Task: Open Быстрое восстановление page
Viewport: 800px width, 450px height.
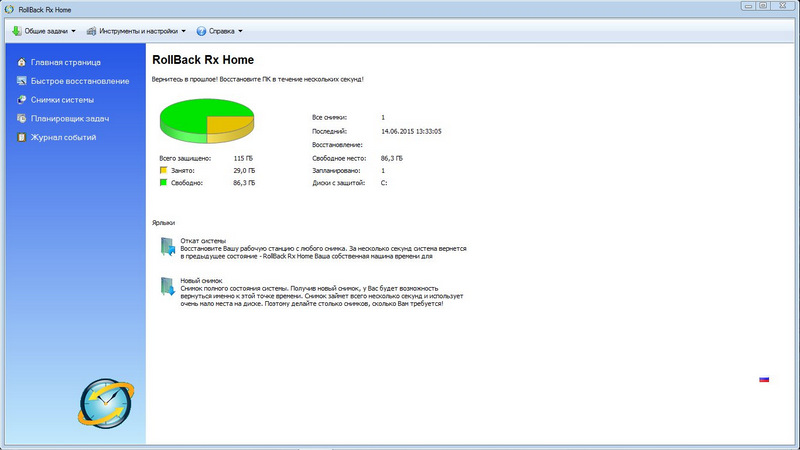Action: [80, 81]
